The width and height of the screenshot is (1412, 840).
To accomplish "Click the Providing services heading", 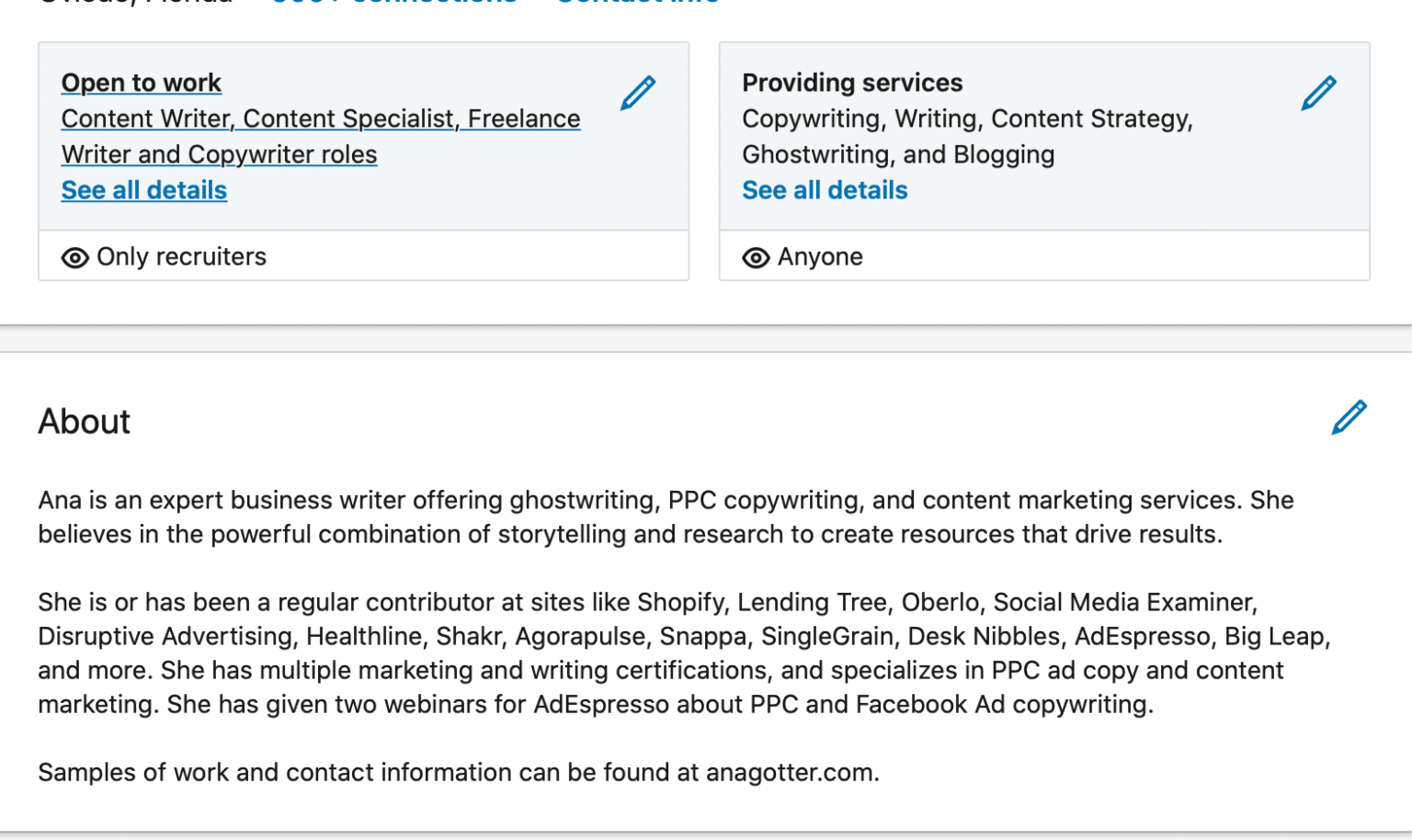I will click(852, 83).
